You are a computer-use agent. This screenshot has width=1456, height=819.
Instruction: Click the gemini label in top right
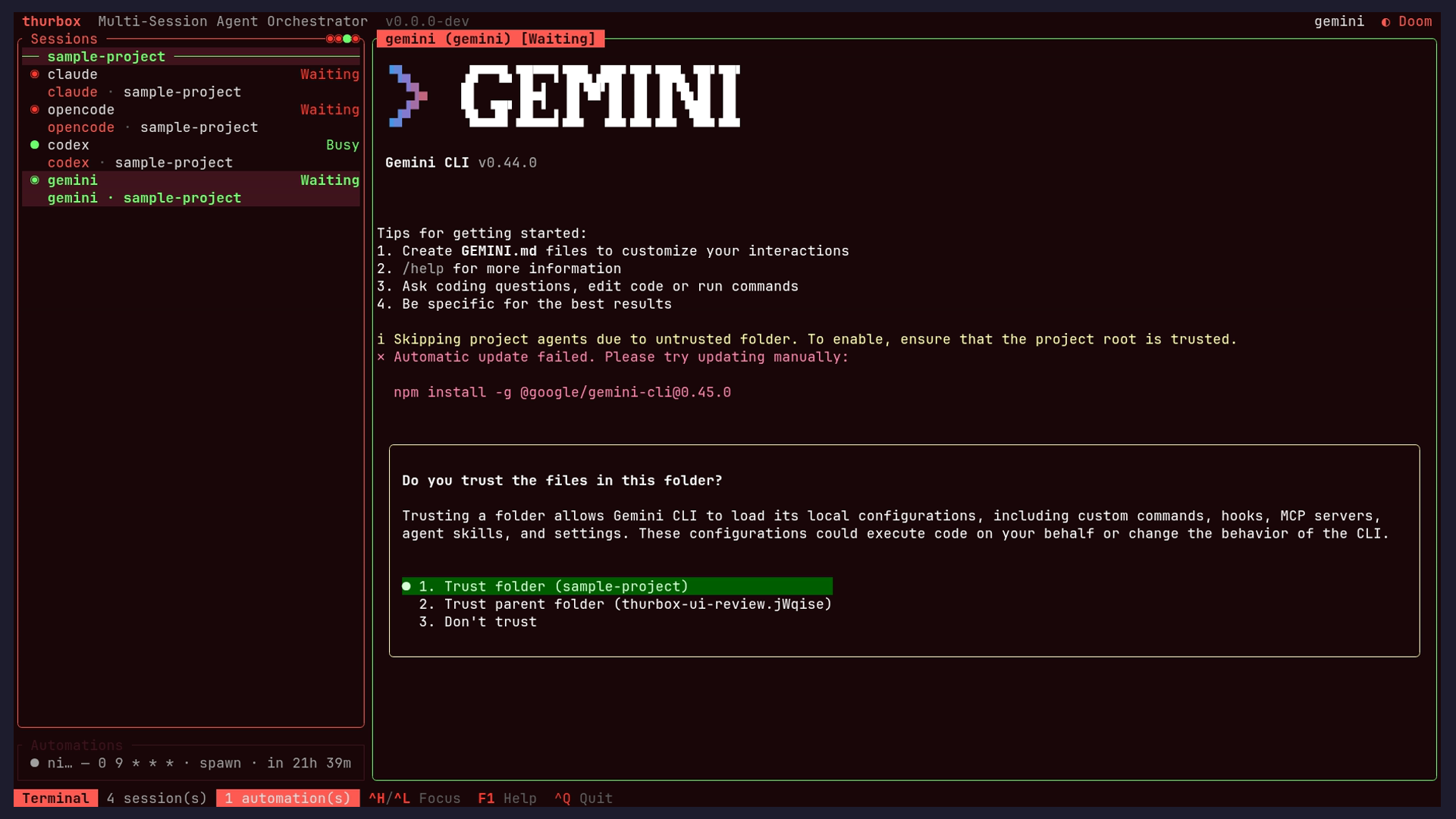pos(1339,21)
